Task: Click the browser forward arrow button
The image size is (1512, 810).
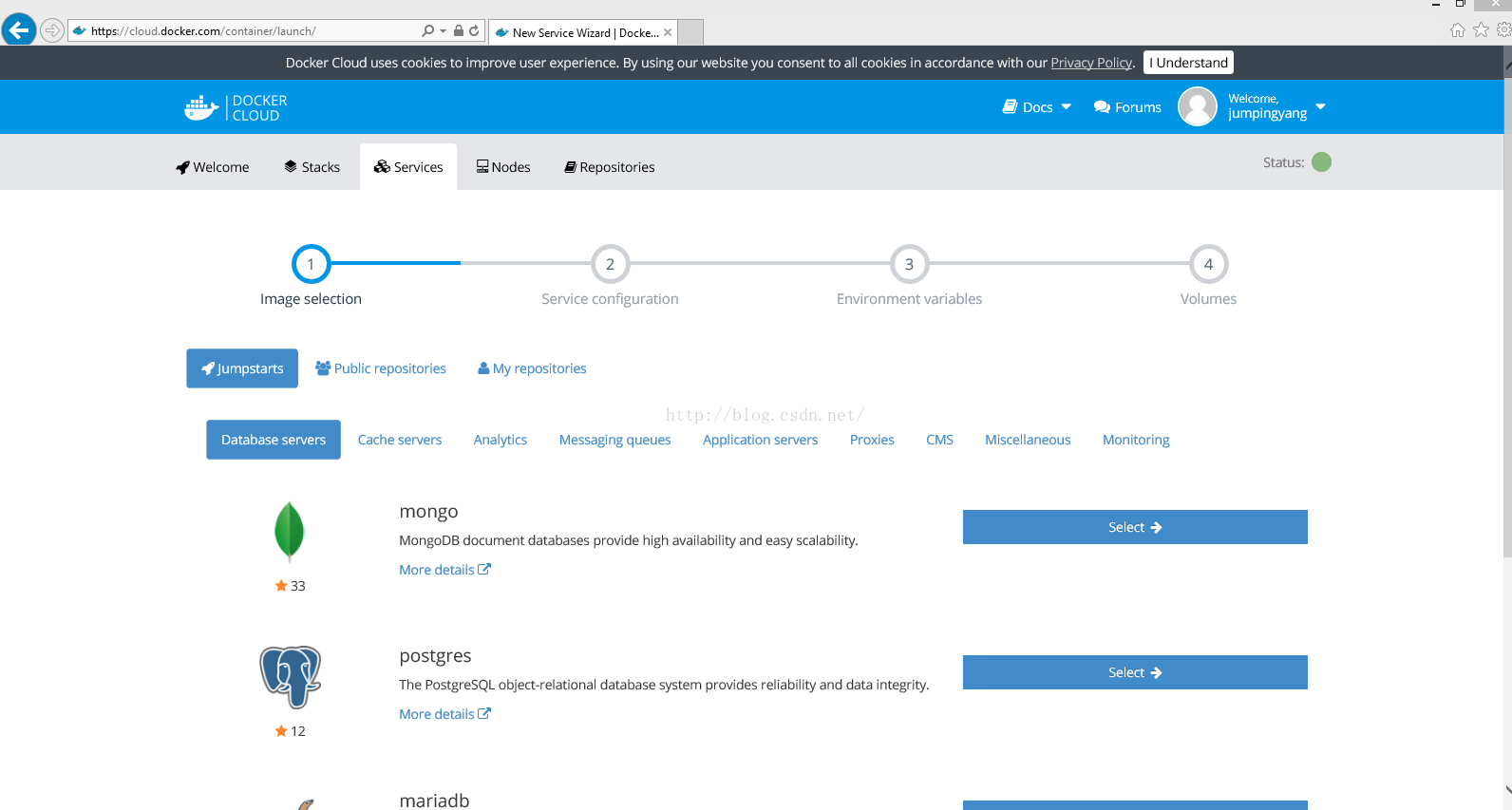Action: [x=52, y=31]
